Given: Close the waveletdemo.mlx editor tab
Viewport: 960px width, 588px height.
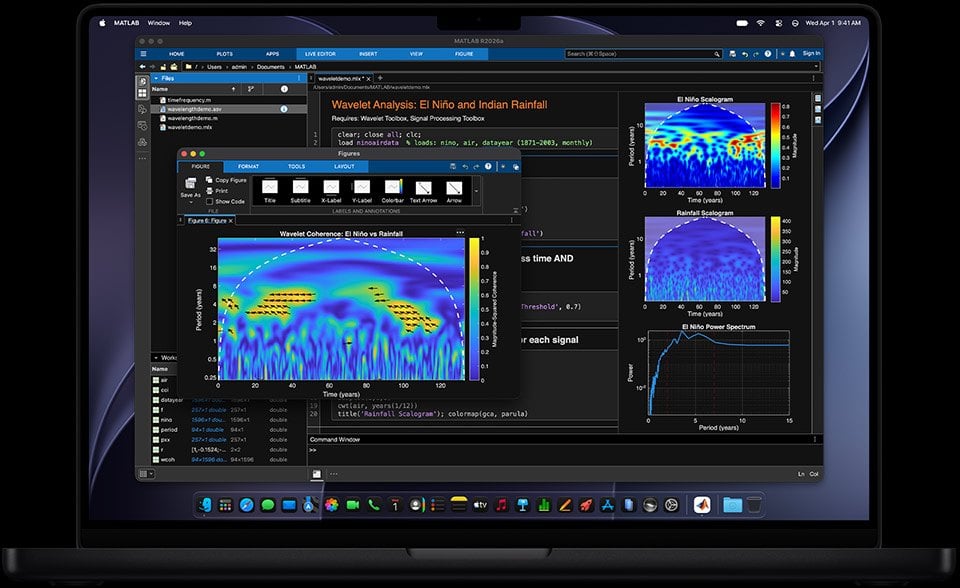Looking at the screenshot, I should [x=369, y=79].
